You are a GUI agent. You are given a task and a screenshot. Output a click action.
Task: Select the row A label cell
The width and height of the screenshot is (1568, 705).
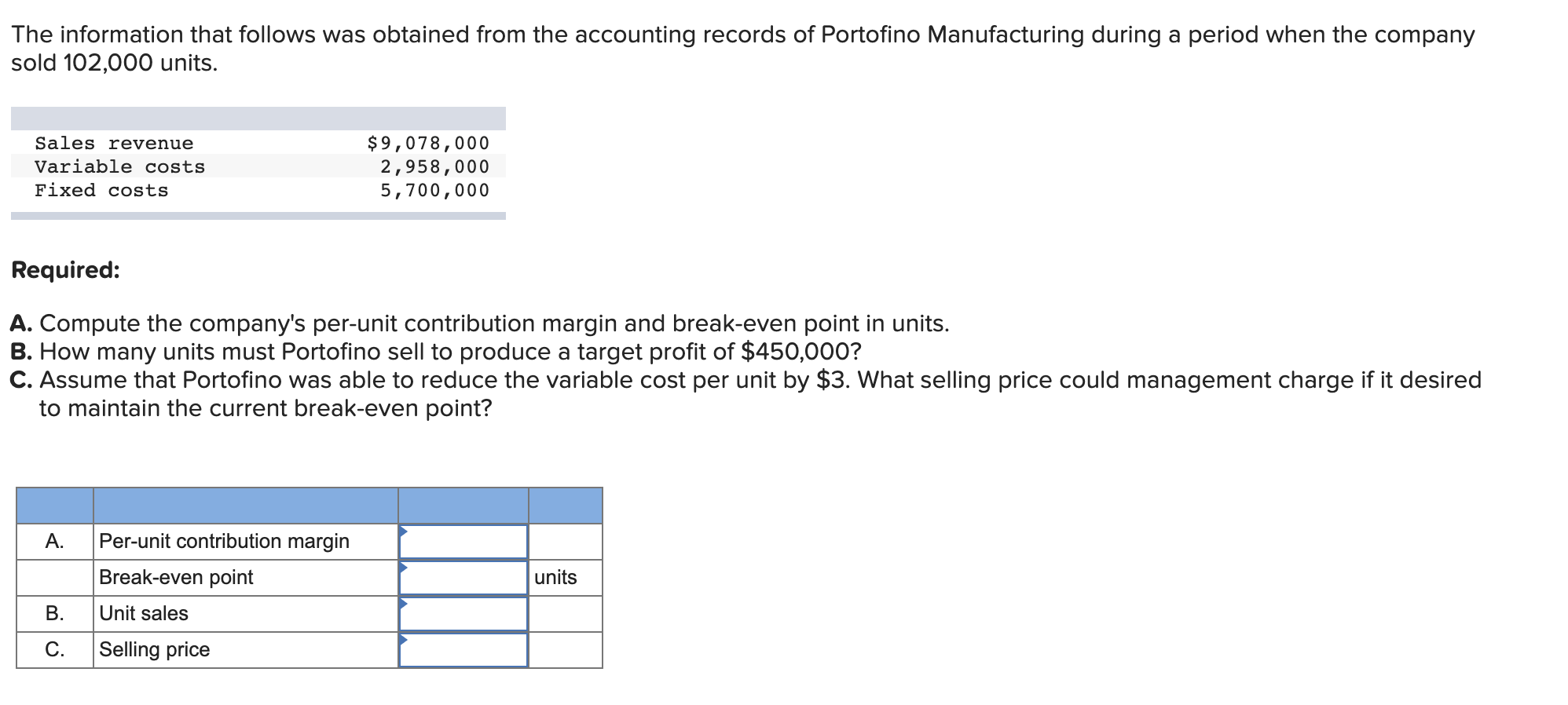tap(55, 542)
